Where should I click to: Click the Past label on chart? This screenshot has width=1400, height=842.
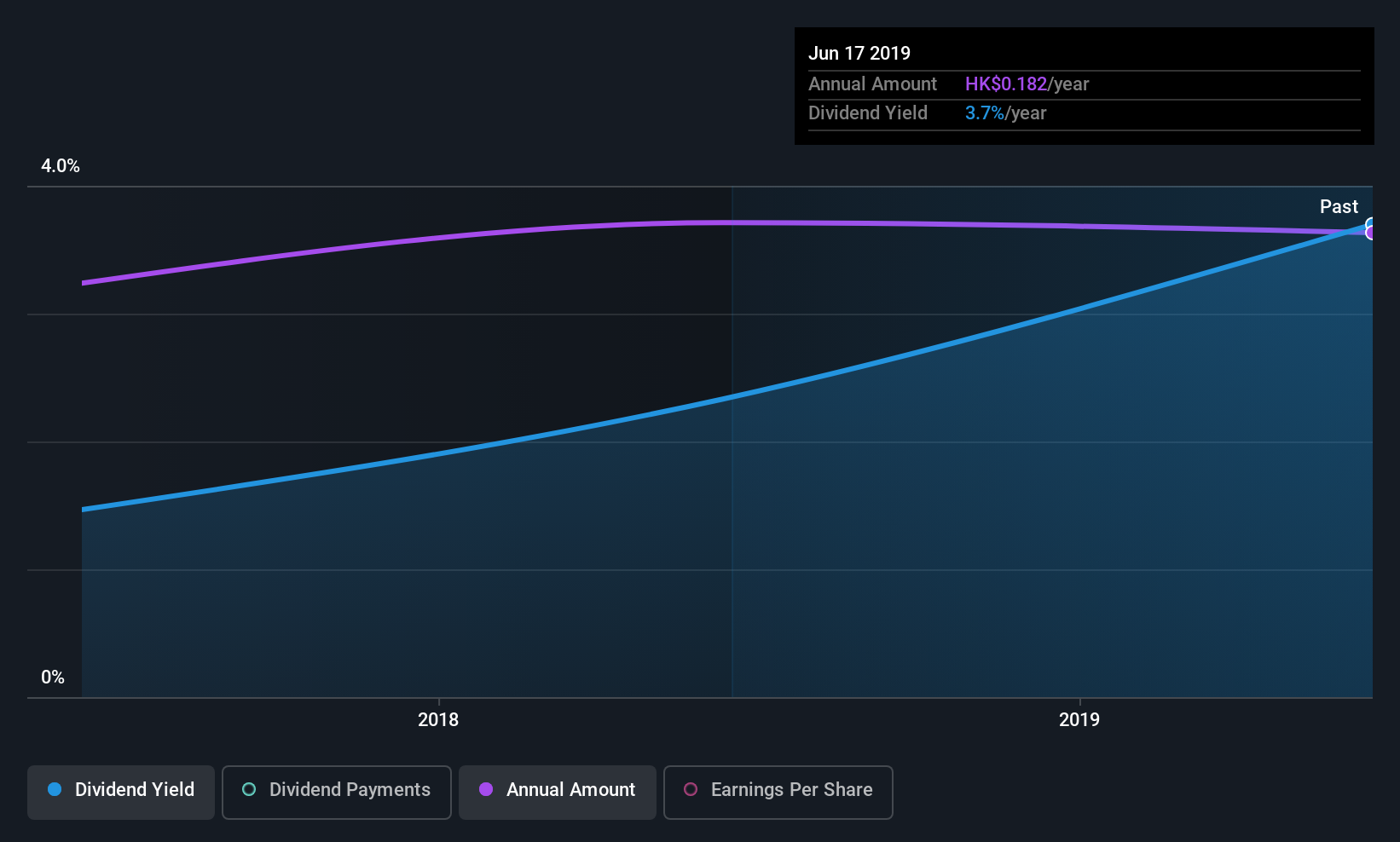[x=1339, y=206]
